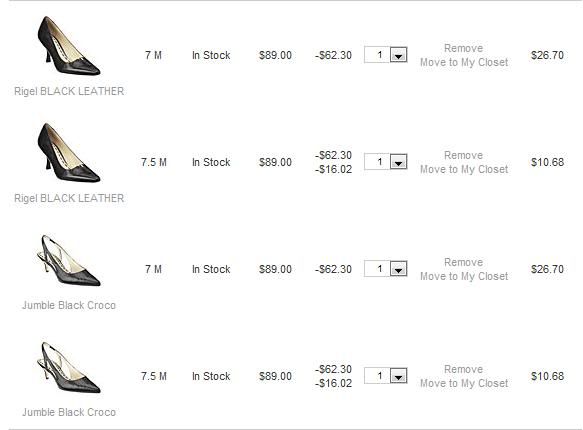The image size is (583, 430).
Task: Remove the Jumble Black Croco 7 M item
Action: [464, 262]
